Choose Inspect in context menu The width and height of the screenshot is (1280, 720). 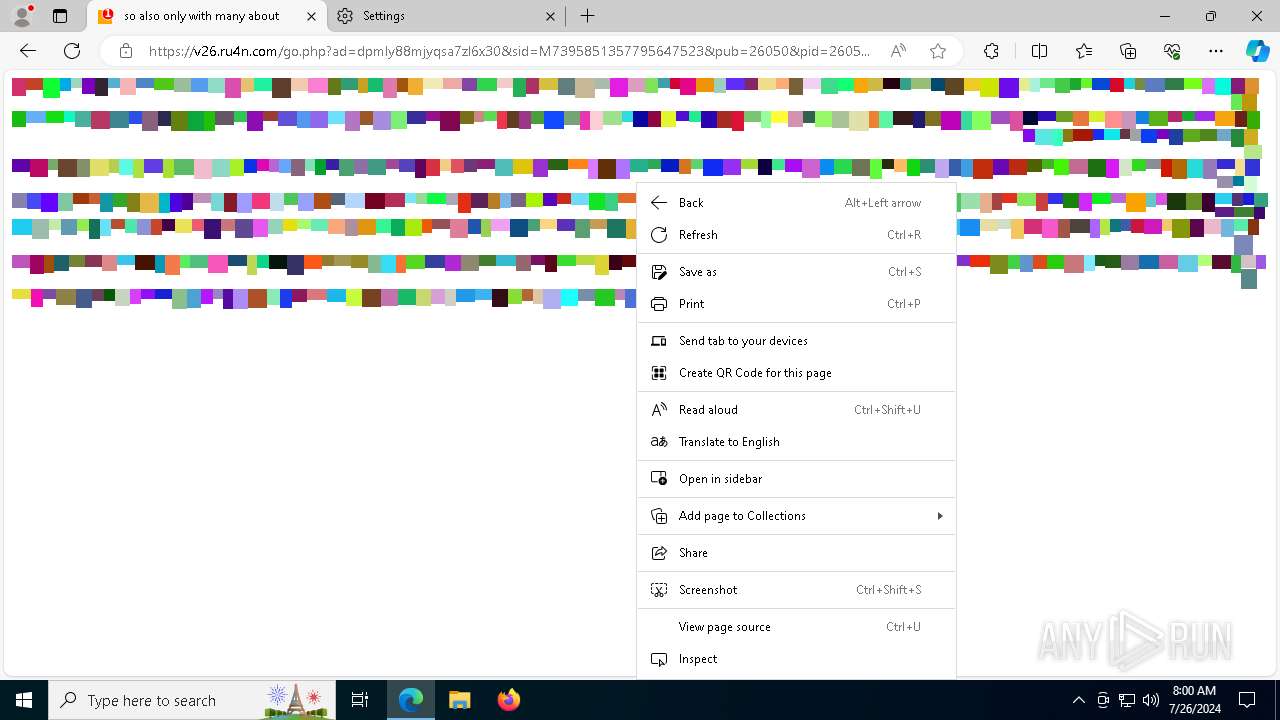(796, 659)
